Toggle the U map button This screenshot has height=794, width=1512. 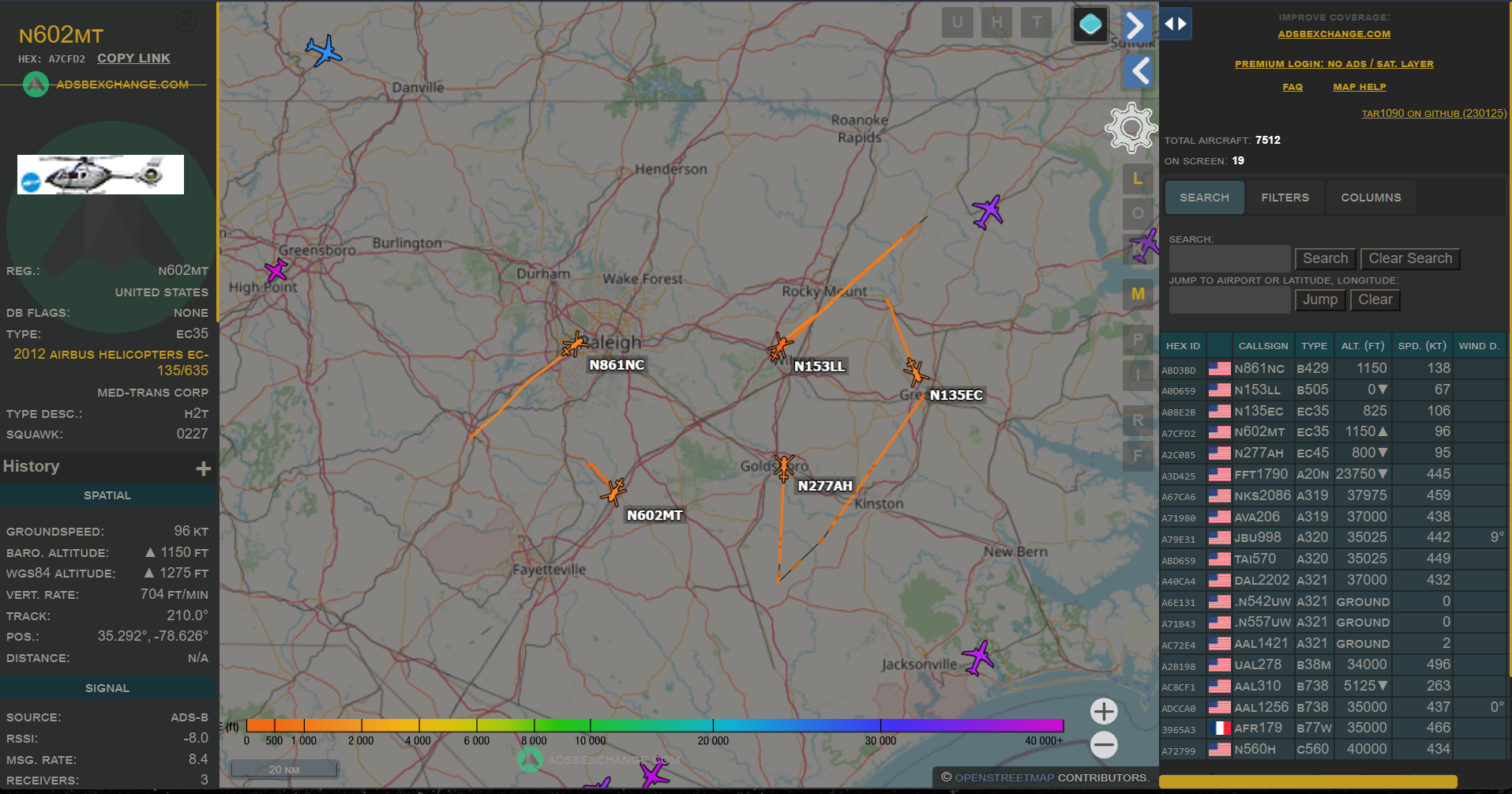coord(957,22)
